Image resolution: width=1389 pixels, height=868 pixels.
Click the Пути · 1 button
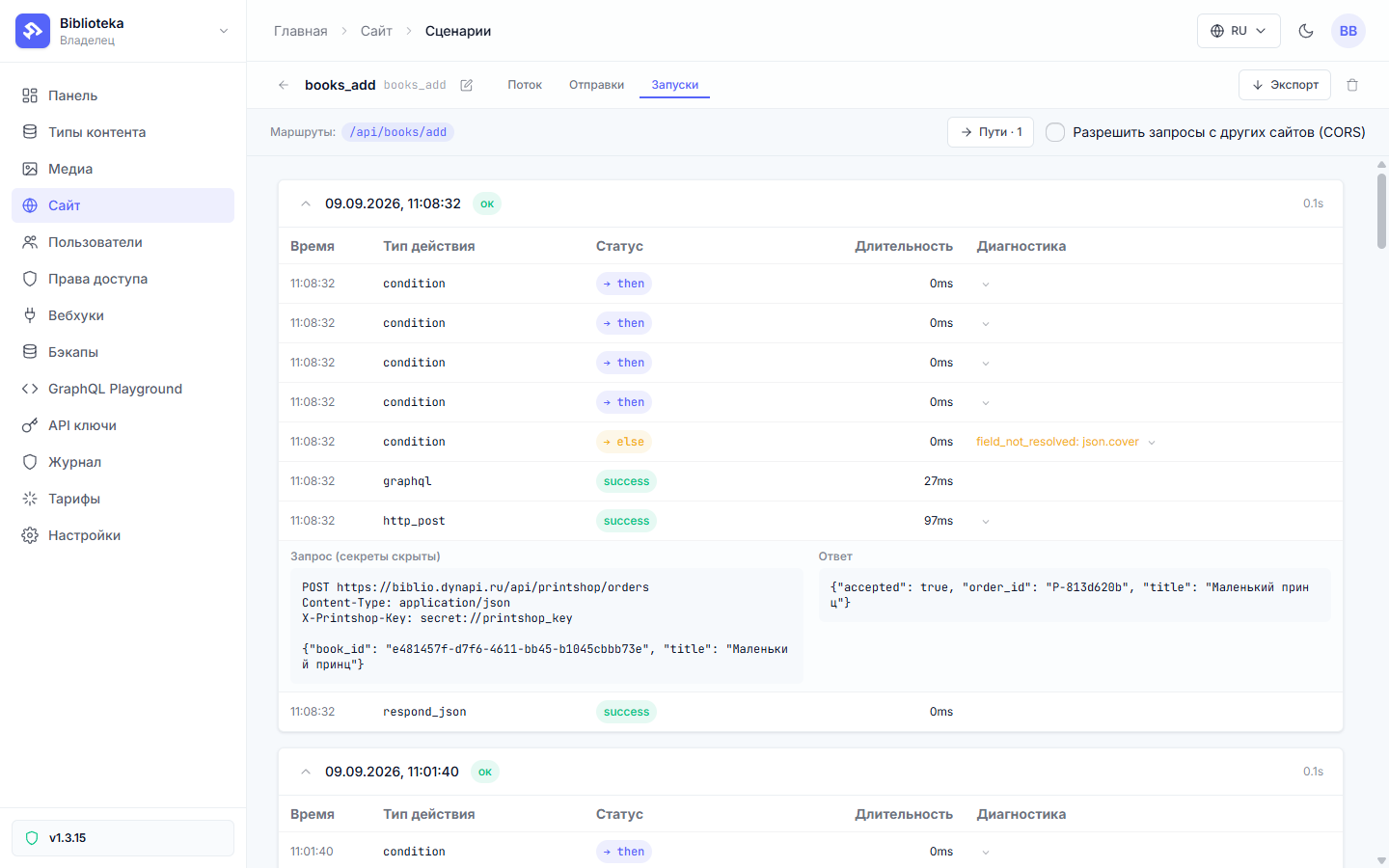coord(991,132)
